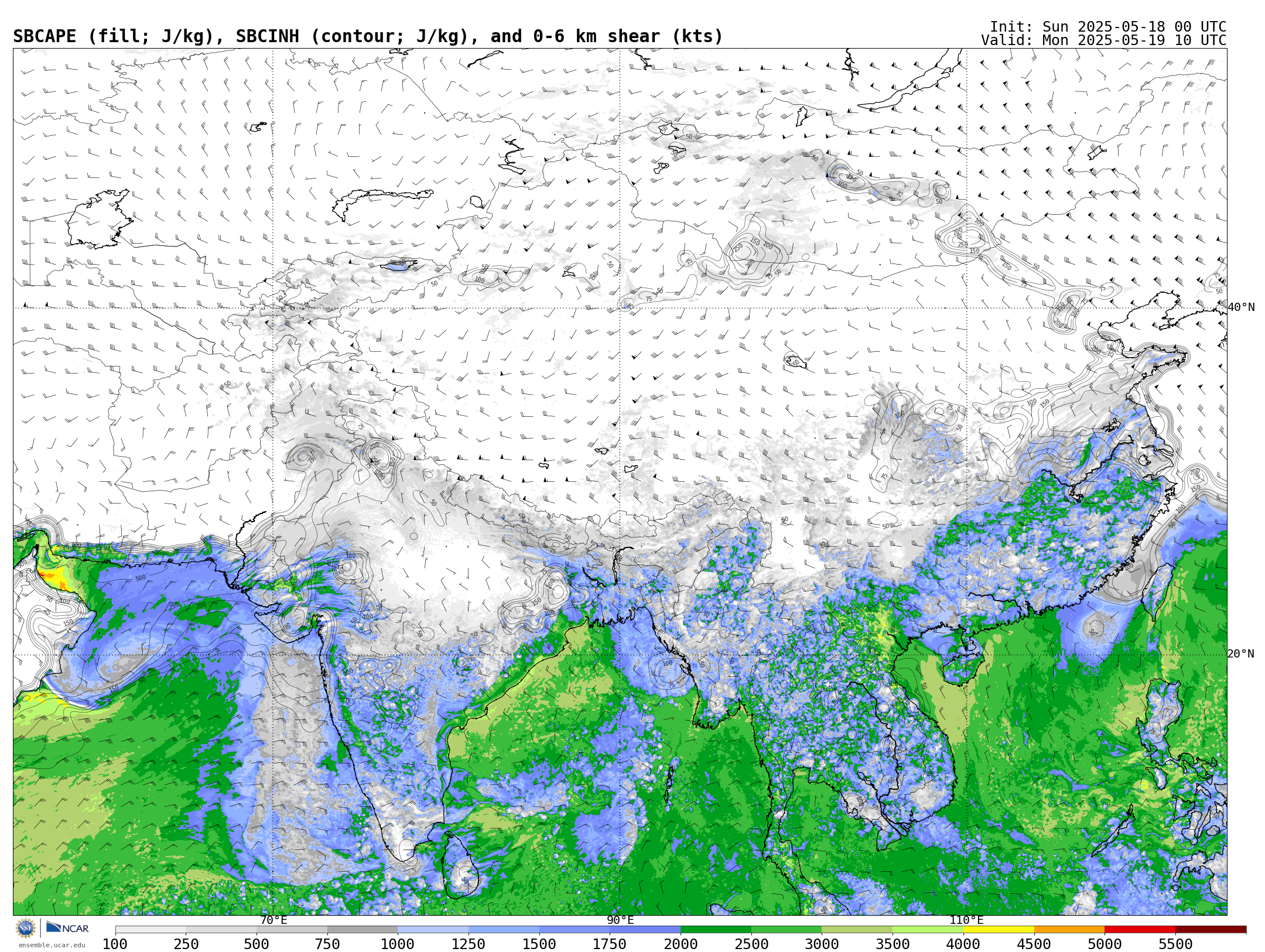Click the 4500 colorbar tick label
Viewport: 1265px width, 952px height.
pyautogui.click(x=1034, y=944)
